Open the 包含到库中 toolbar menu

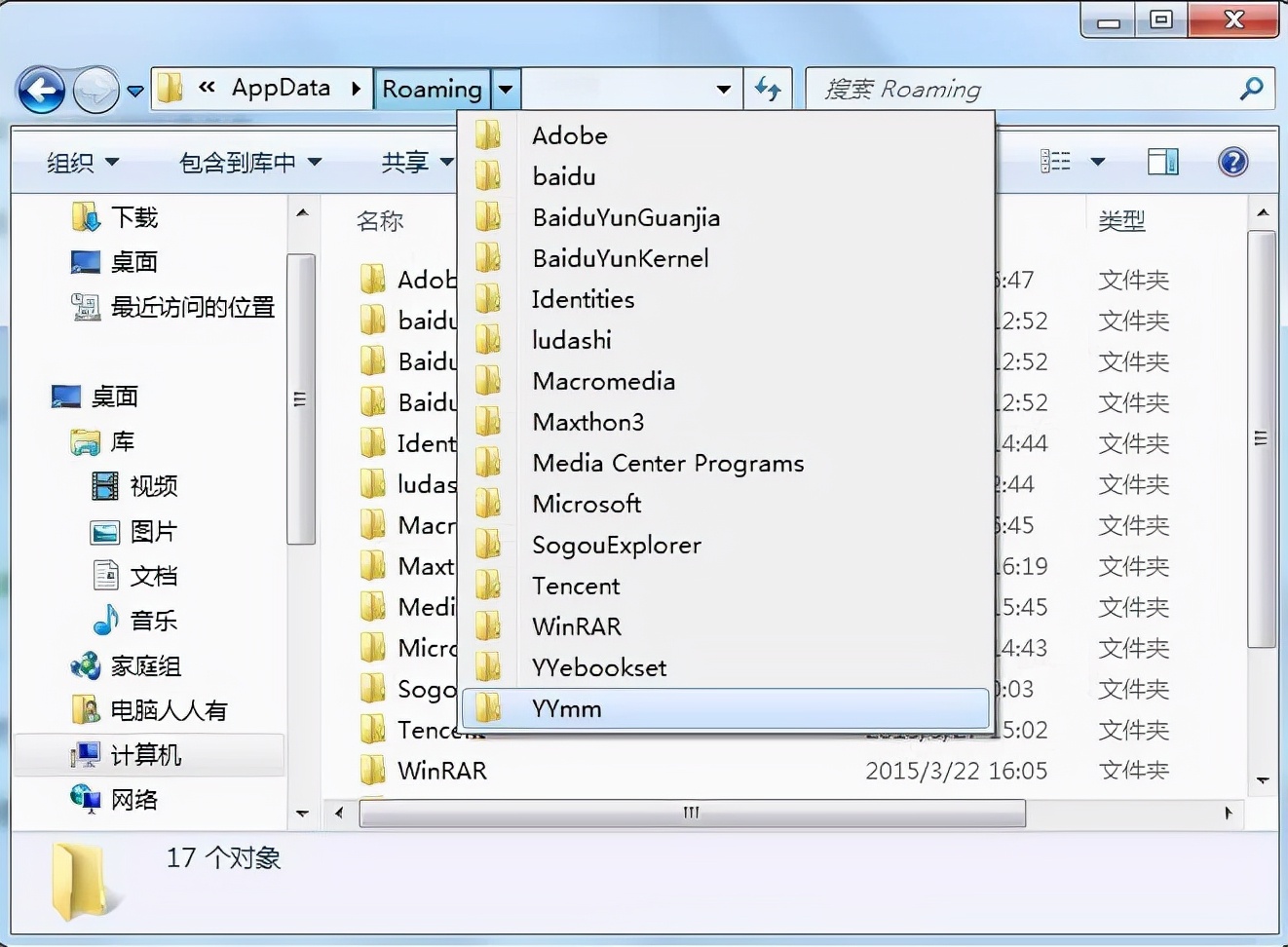click(x=250, y=162)
